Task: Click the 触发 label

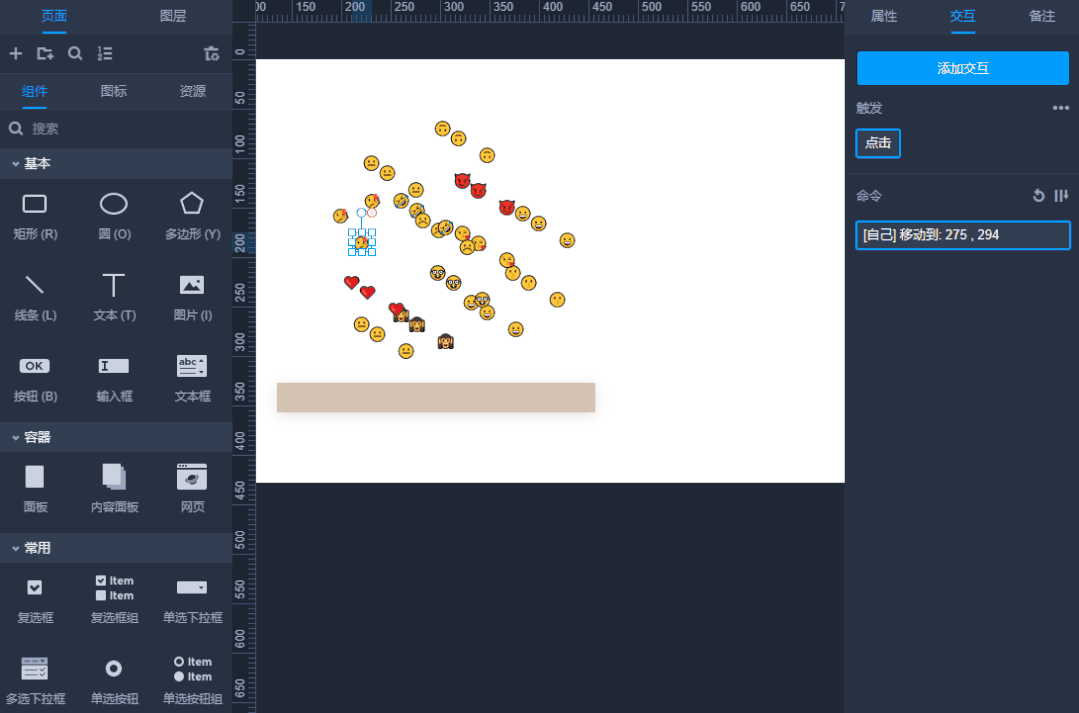Action: (868, 108)
